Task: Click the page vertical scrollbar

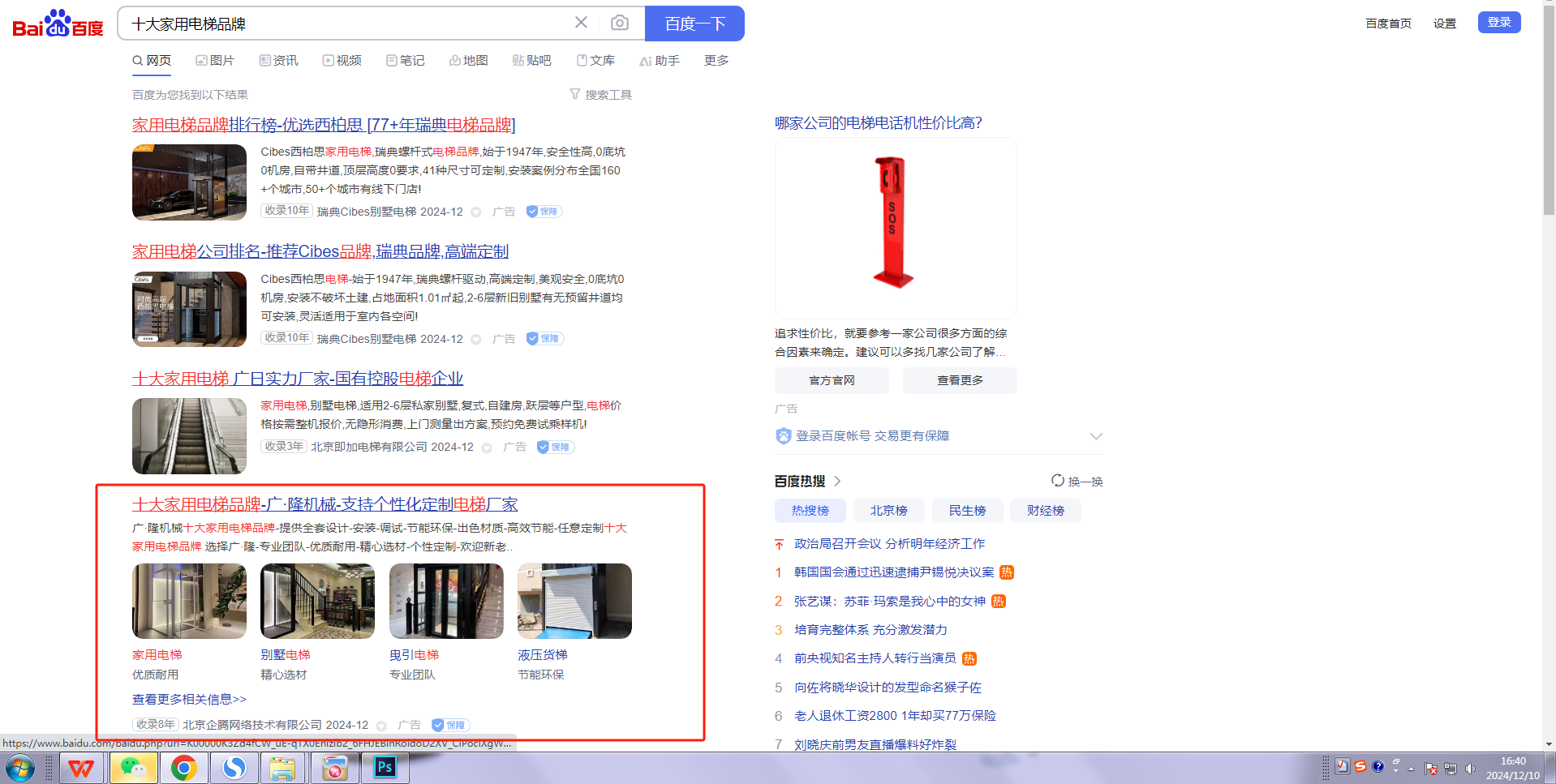Action: (1549, 109)
